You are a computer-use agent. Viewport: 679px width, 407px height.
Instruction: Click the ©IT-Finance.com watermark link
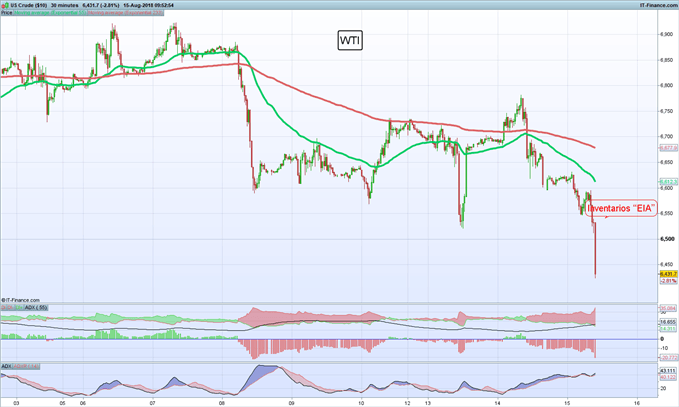(20, 300)
